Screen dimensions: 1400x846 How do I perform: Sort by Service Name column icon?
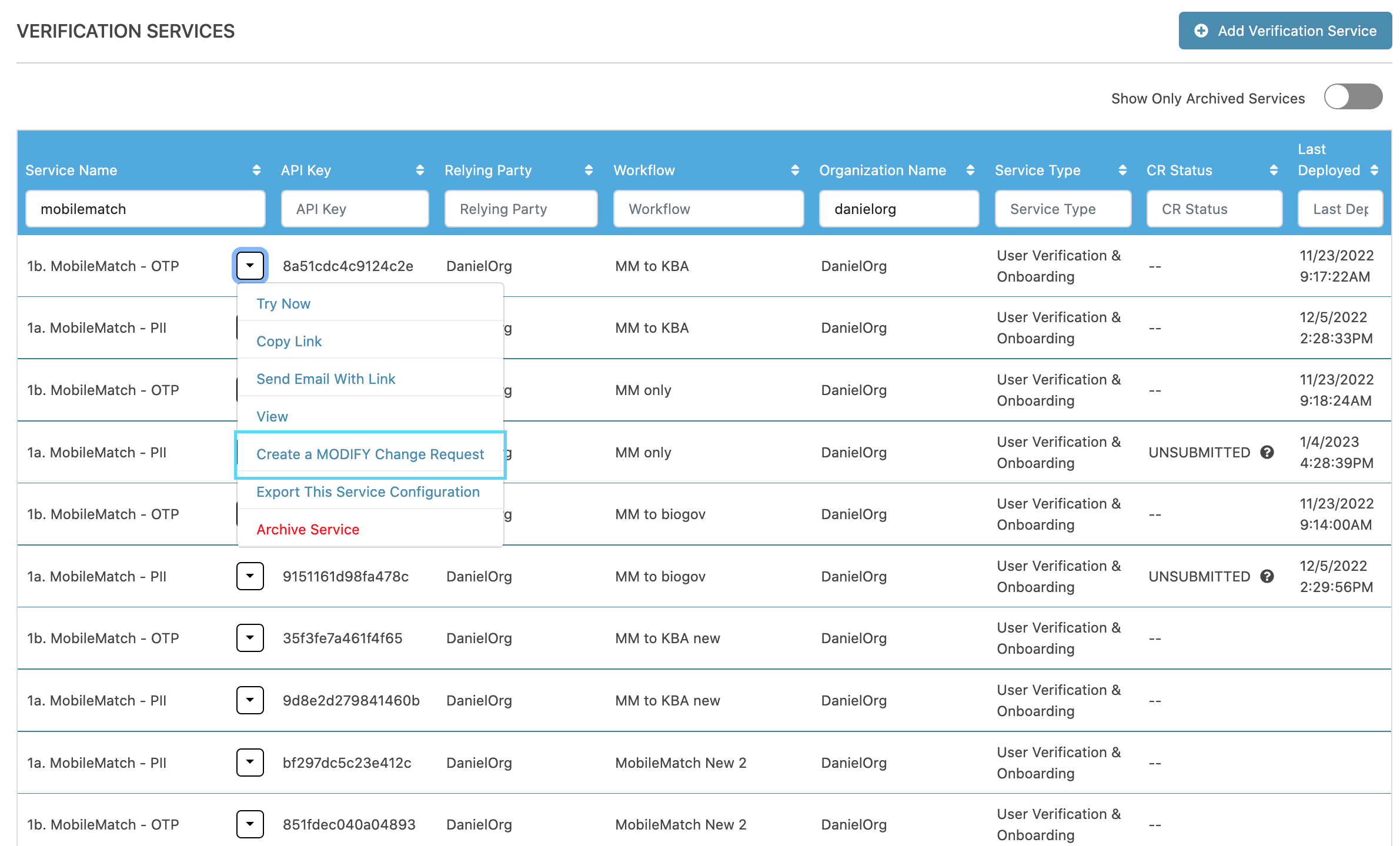(x=256, y=170)
